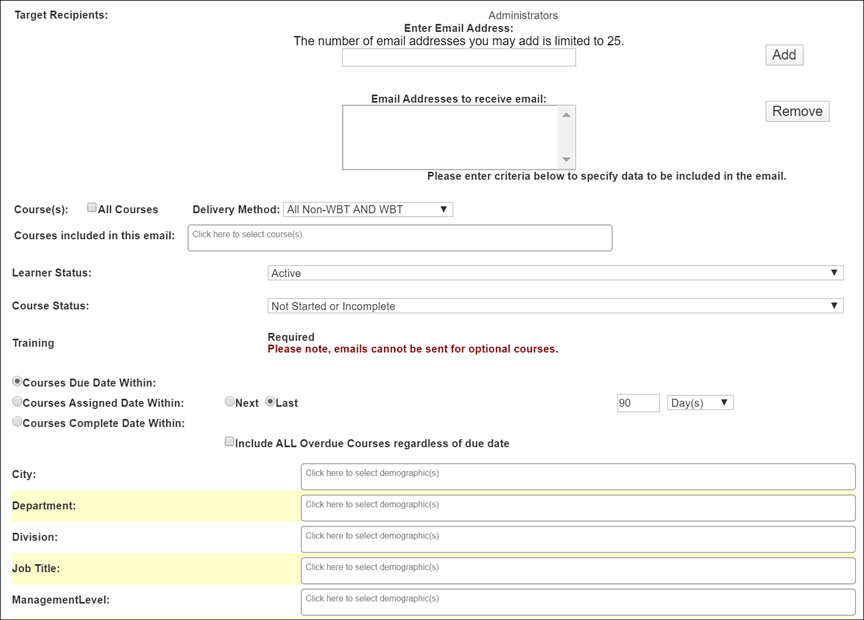Open the Delivery Method dropdown
The width and height of the screenshot is (864, 620).
365,209
